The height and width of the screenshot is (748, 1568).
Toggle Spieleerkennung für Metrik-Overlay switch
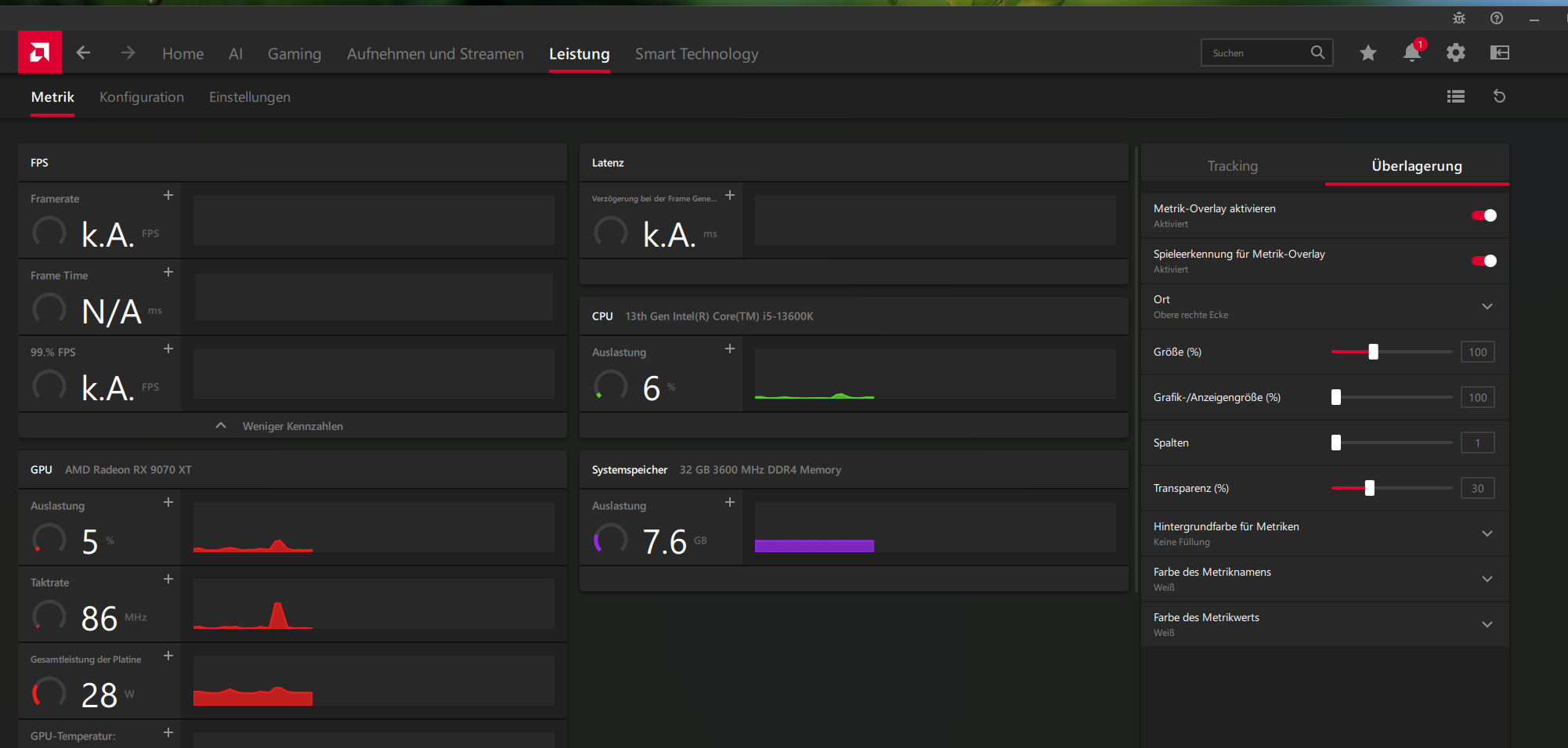coord(1484,261)
